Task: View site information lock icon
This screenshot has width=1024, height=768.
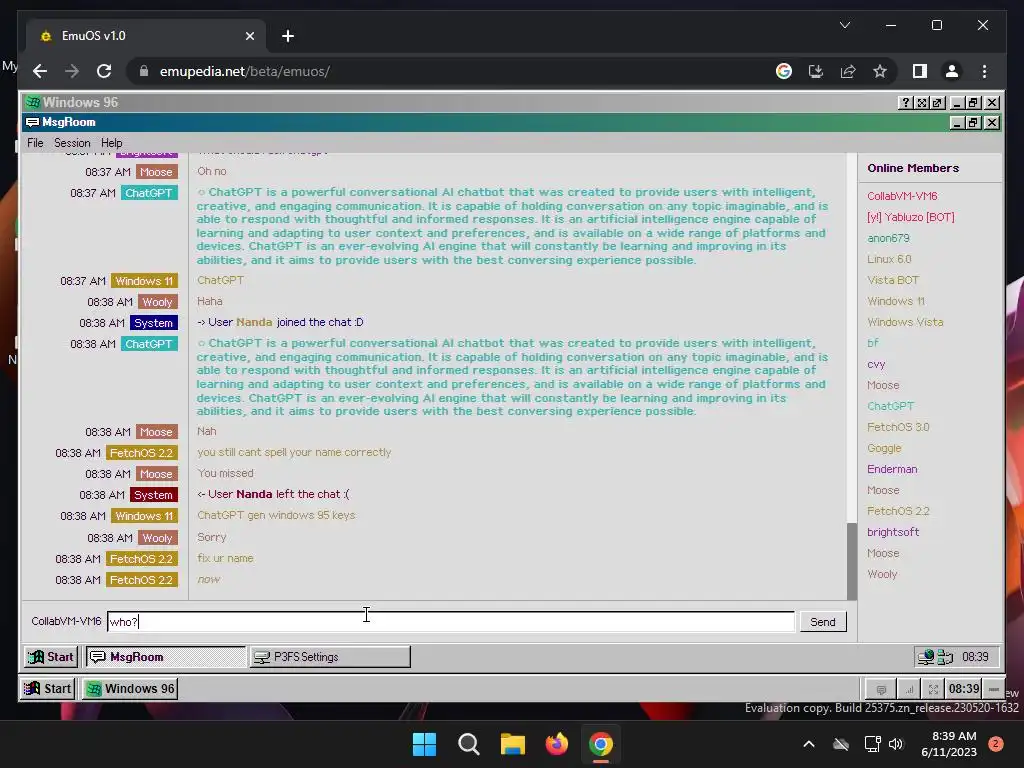Action: [144, 71]
